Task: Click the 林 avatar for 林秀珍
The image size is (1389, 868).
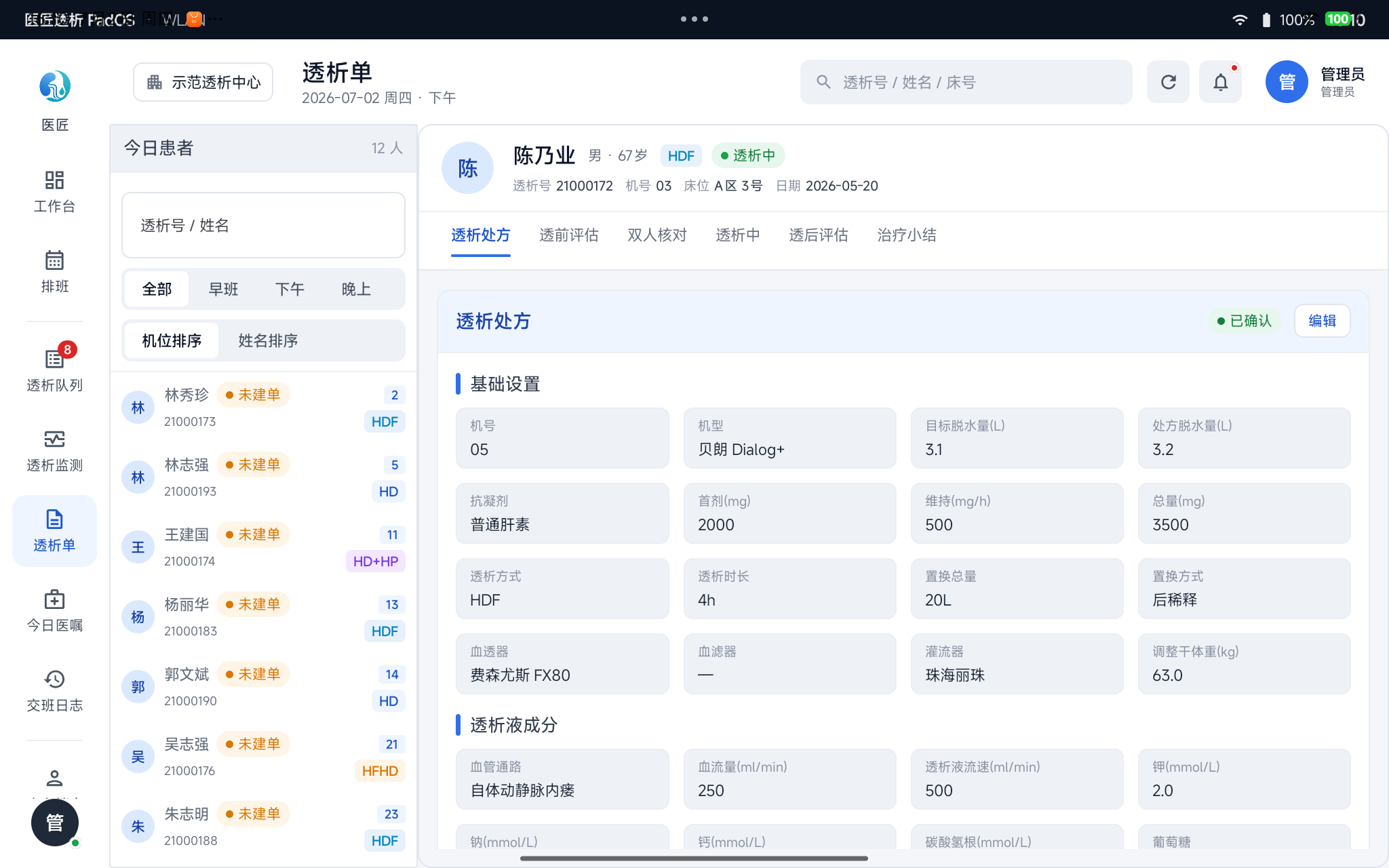Action: pos(138,408)
